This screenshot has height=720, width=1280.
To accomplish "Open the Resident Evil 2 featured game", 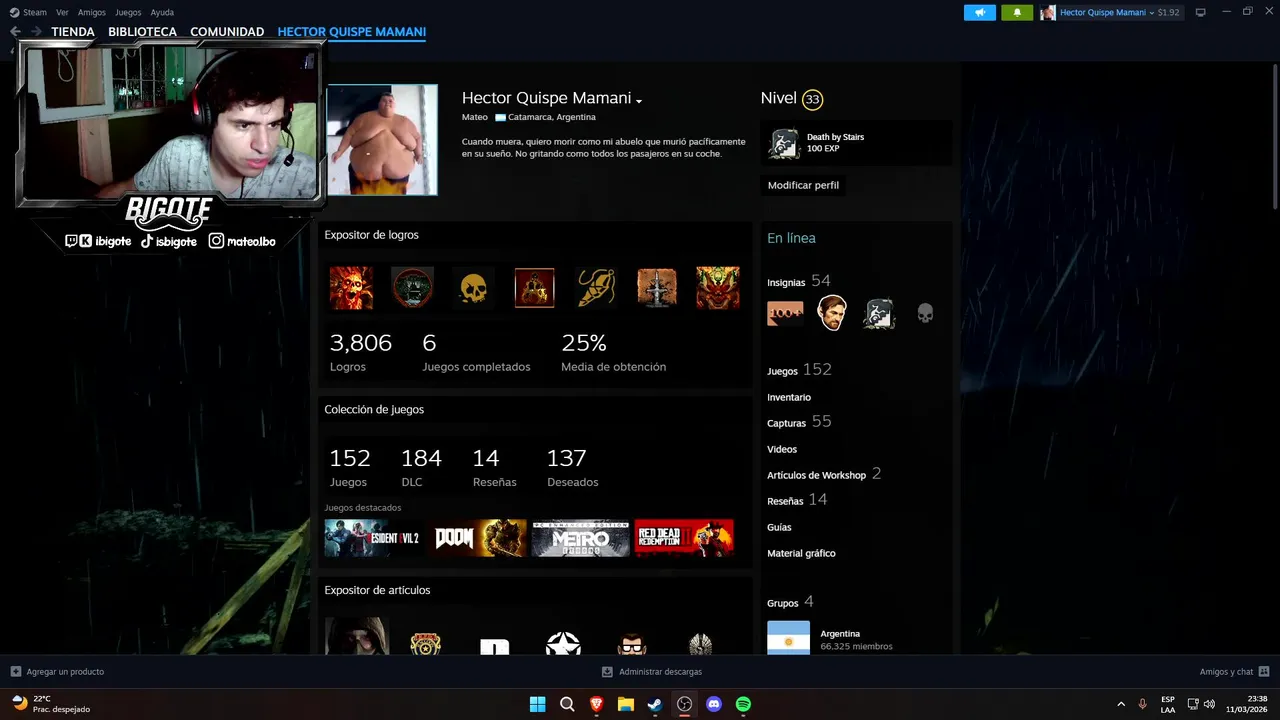I will point(374,538).
